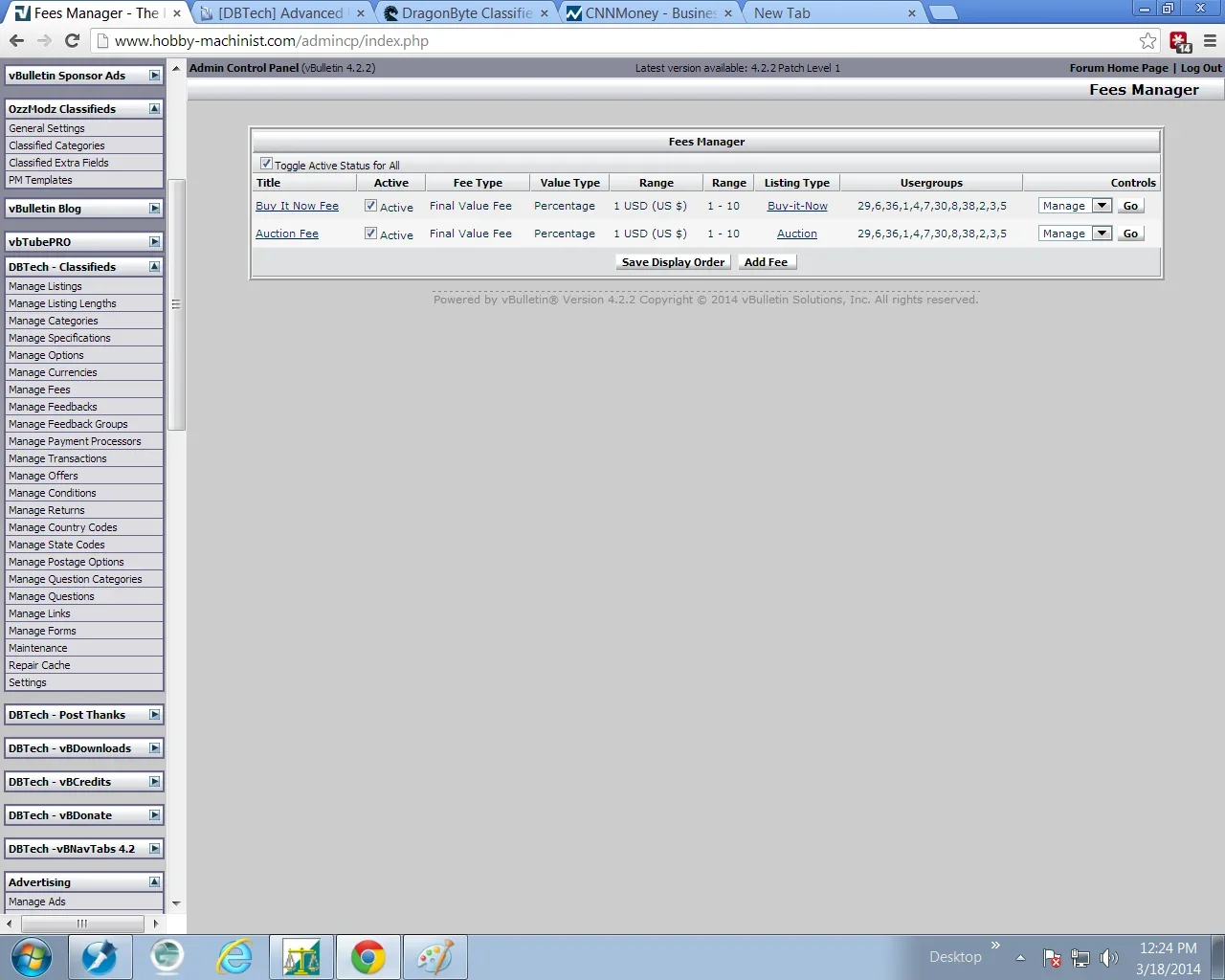Open the Auction Fee title link

tap(287, 234)
